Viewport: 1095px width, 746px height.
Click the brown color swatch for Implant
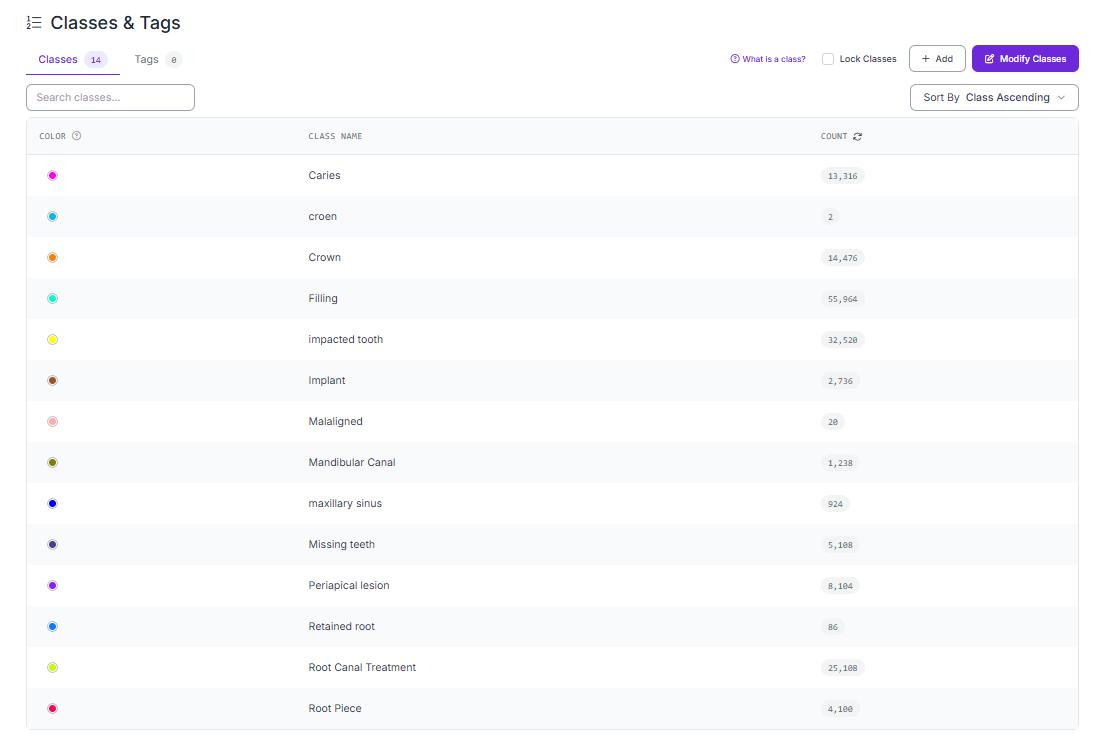(x=52, y=381)
